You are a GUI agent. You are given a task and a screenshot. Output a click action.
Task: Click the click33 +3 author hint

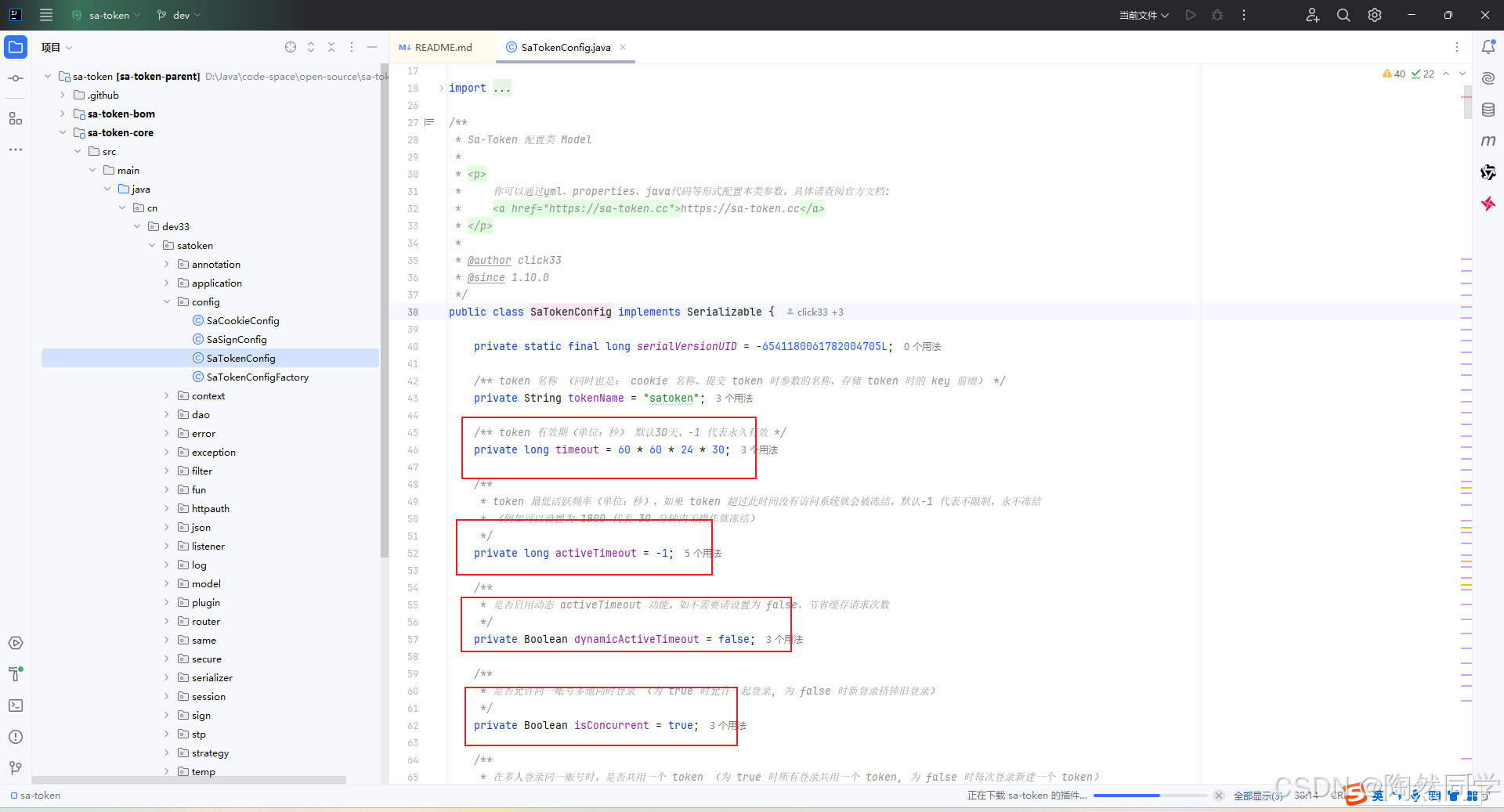coord(815,312)
